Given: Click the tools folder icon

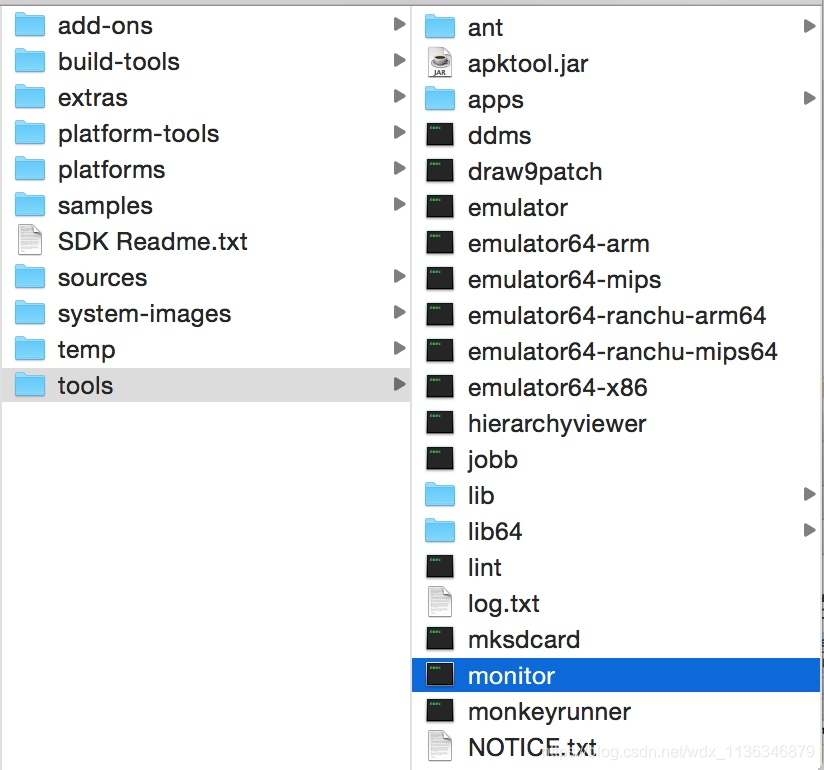Looking at the screenshot, I should tap(30, 385).
